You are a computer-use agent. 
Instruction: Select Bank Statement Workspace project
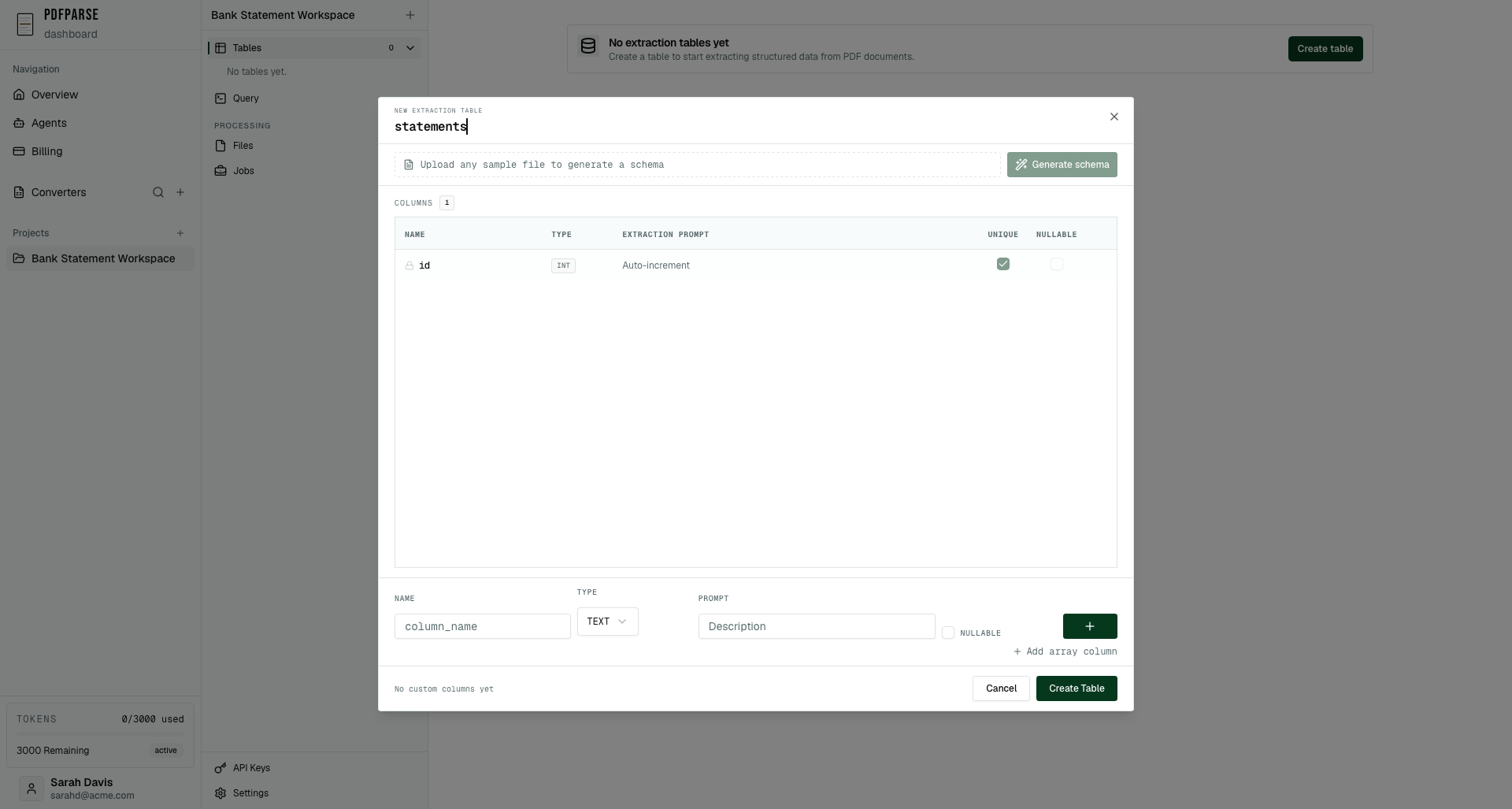[x=100, y=258]
